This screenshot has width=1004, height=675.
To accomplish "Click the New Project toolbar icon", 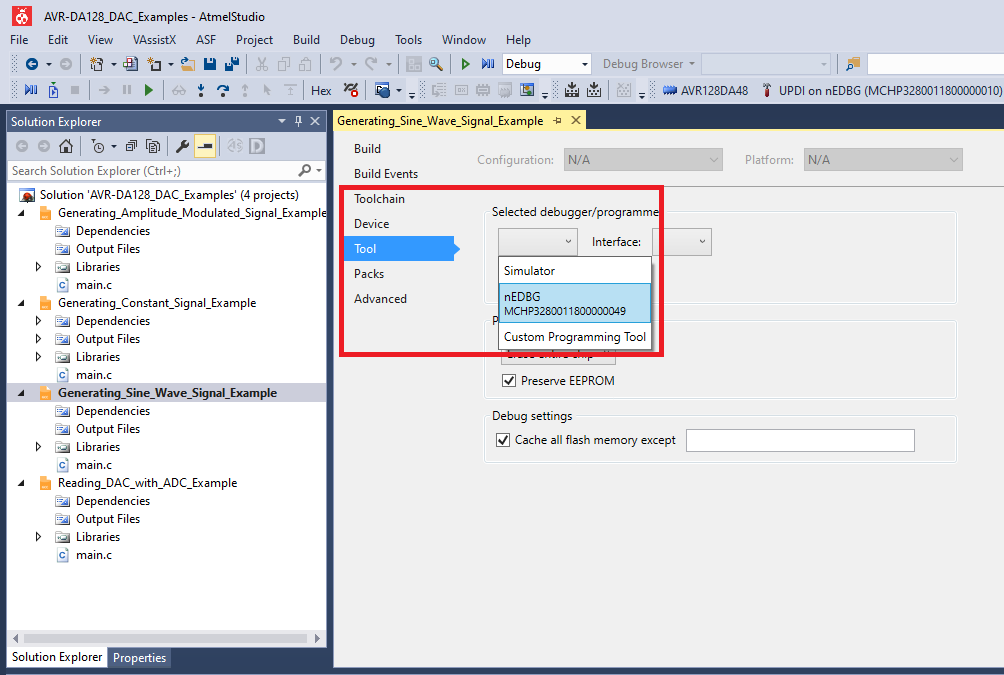I will tap(97, 64).
